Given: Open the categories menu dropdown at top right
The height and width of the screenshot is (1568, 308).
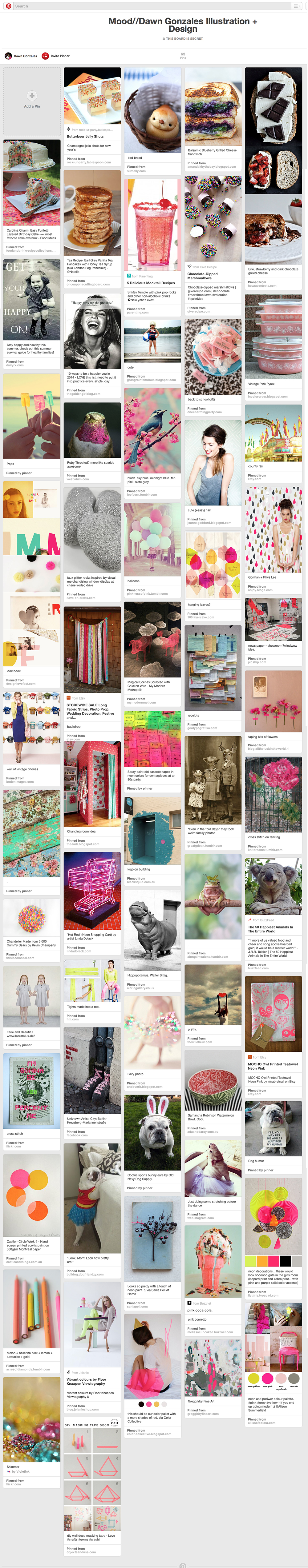Looking at the screenshot, I should click(296, 6).
